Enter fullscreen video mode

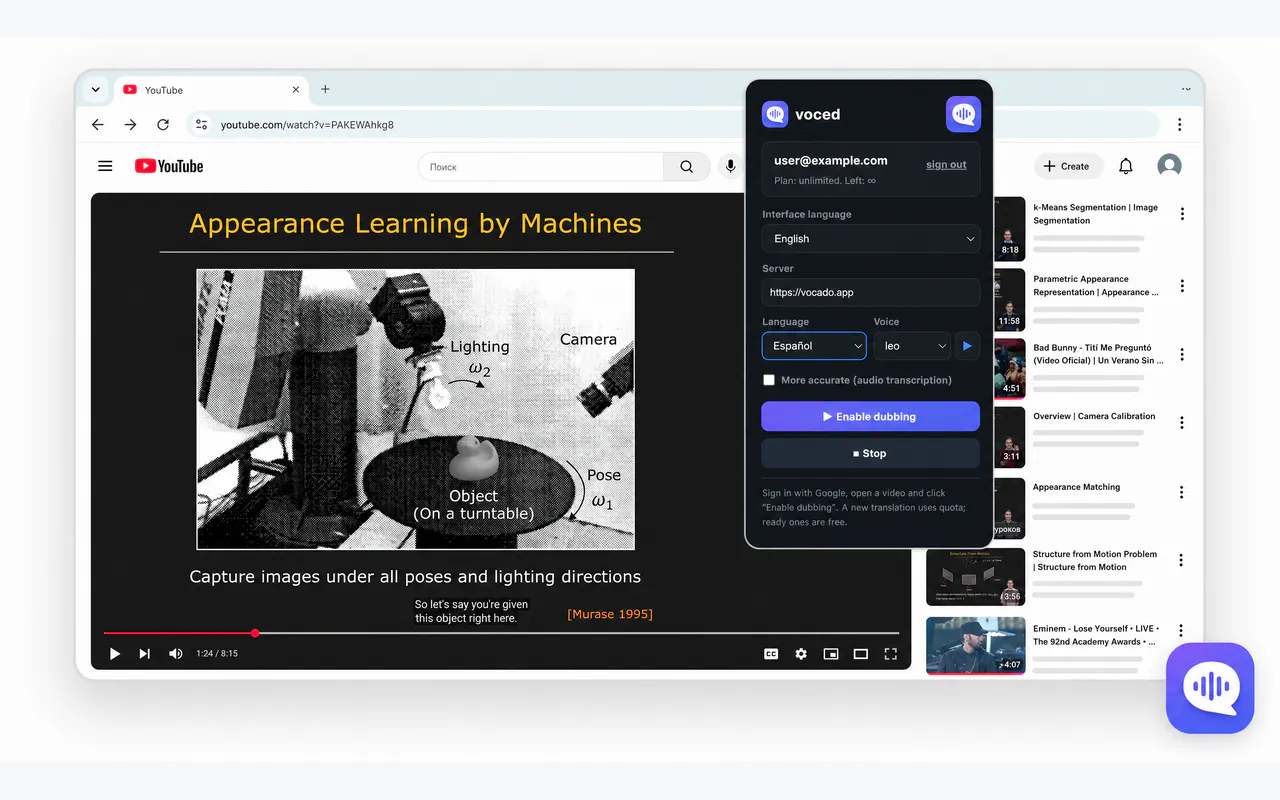coord(891,654)
